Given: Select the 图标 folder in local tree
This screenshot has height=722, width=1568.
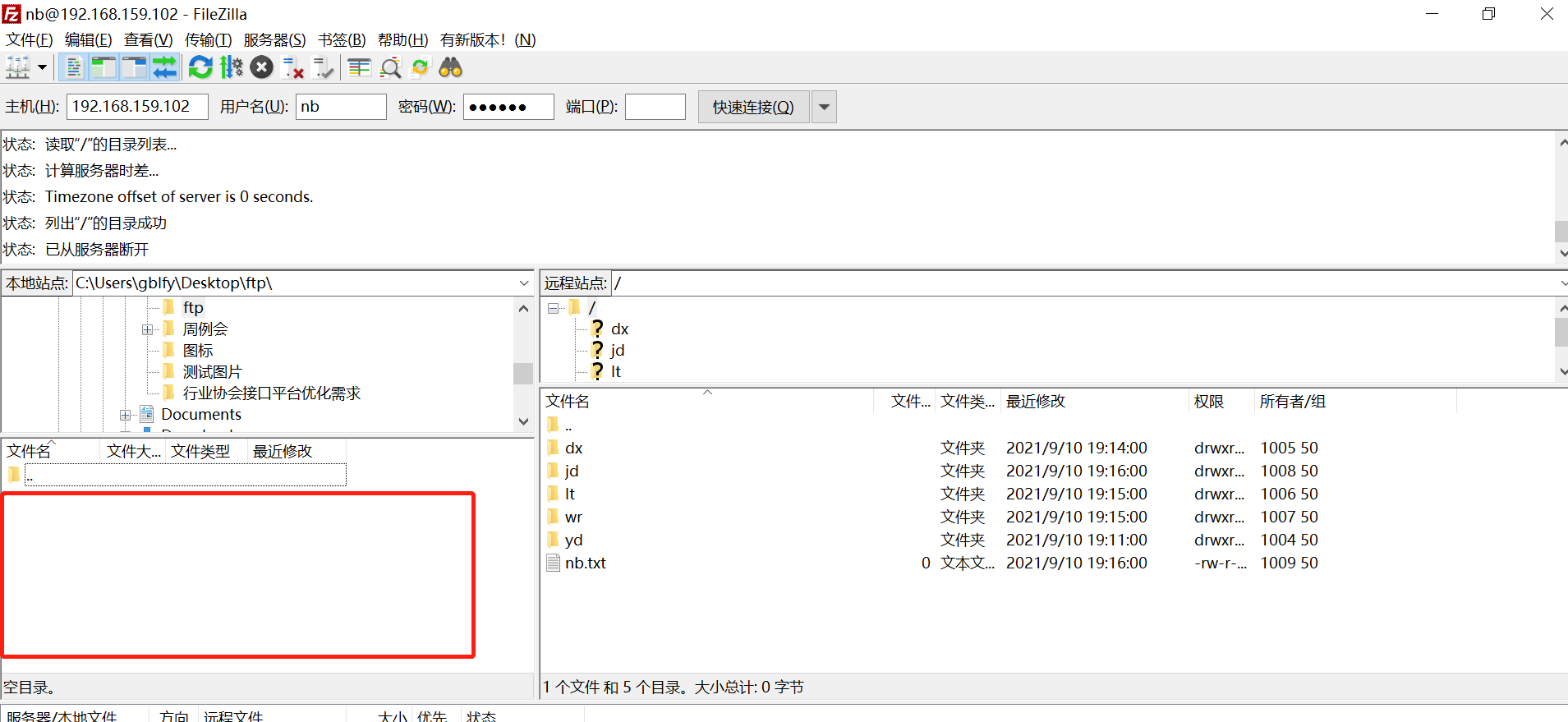Looking at the screenshot, I should (x=198, y=351).
